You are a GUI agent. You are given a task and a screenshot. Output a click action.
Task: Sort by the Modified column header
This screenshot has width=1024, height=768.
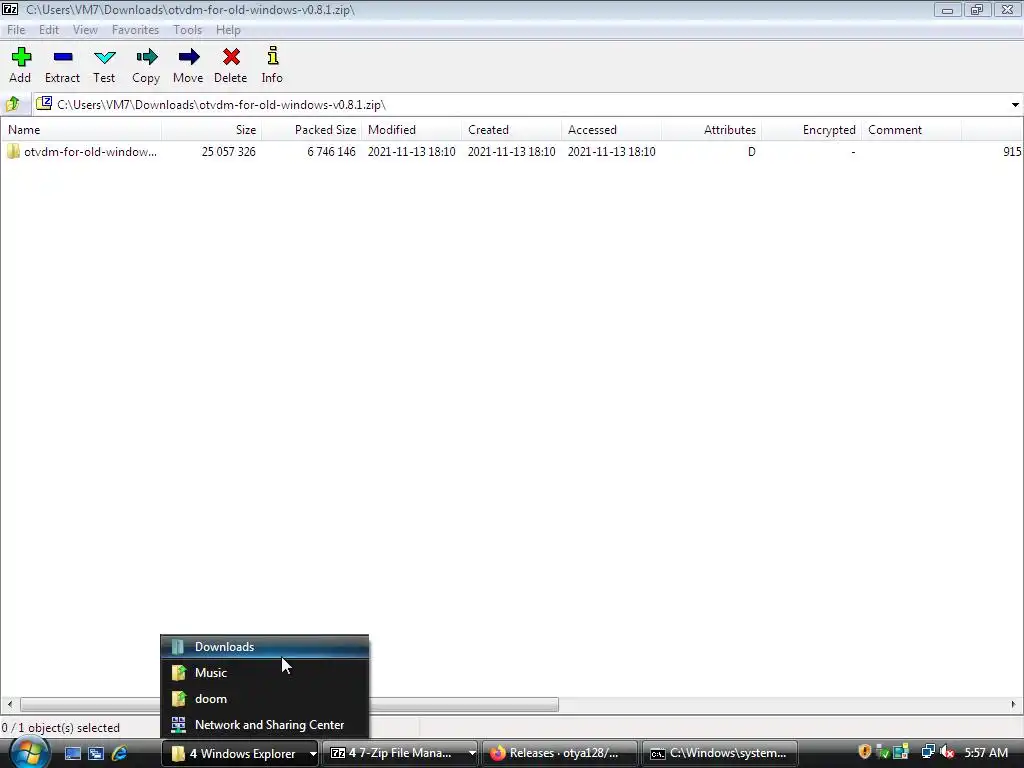click(411, 130)
